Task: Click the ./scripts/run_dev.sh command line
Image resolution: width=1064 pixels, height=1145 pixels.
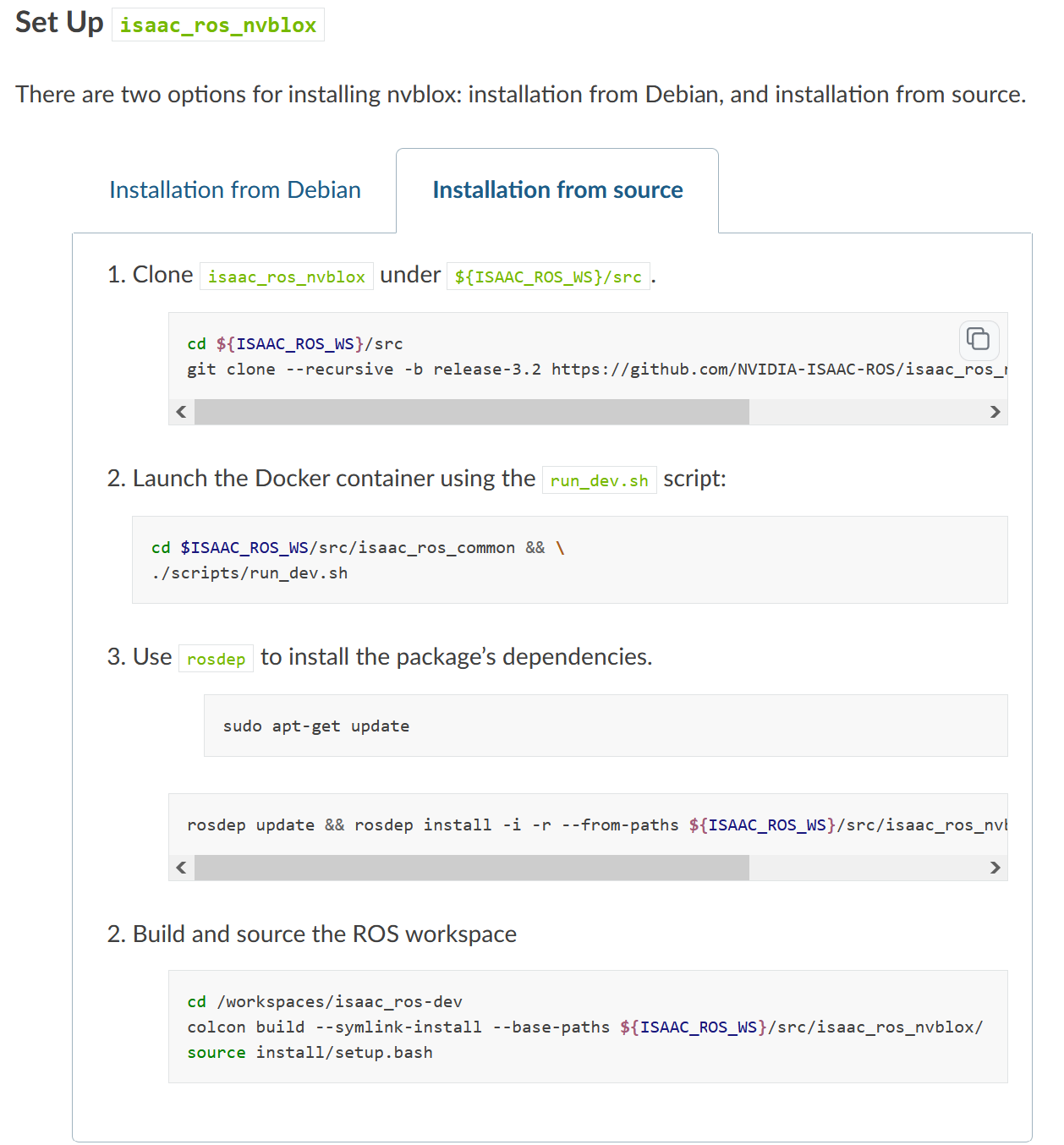Action: point(250,573)
